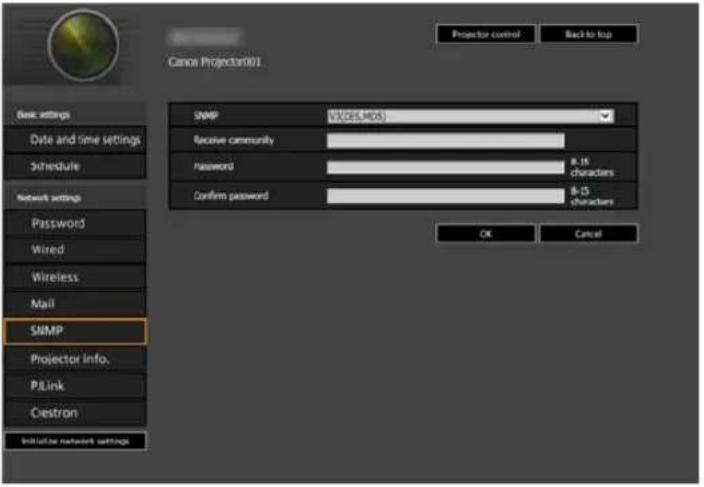Focus the Password input field
Viewport: 704px width, 487px height.
445,167
